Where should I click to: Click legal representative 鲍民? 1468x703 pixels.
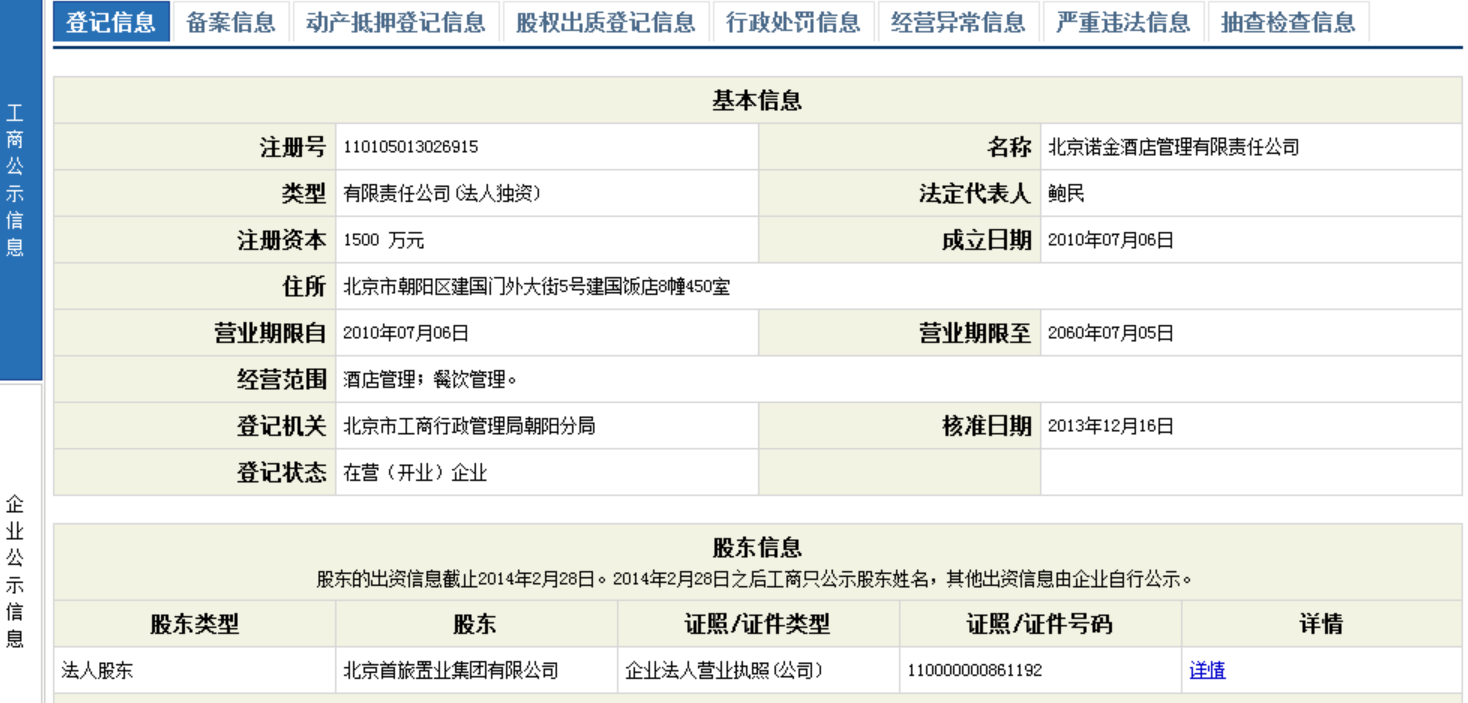pos(1064,193)
